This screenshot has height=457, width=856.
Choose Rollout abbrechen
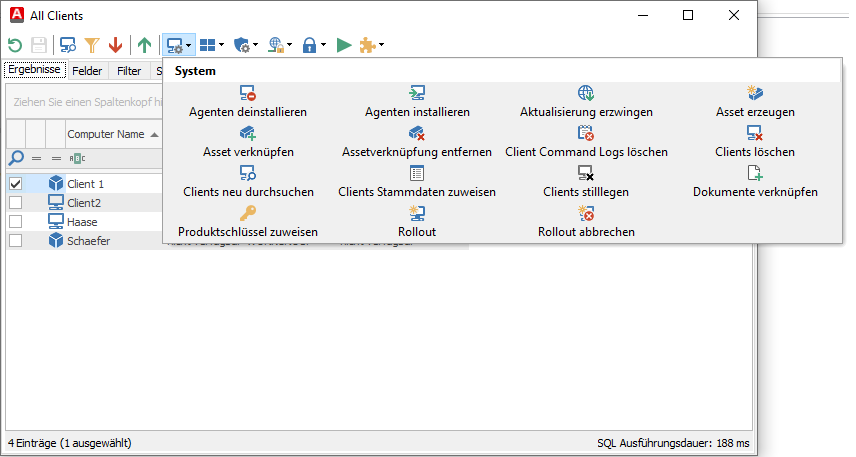coord(586,222)
